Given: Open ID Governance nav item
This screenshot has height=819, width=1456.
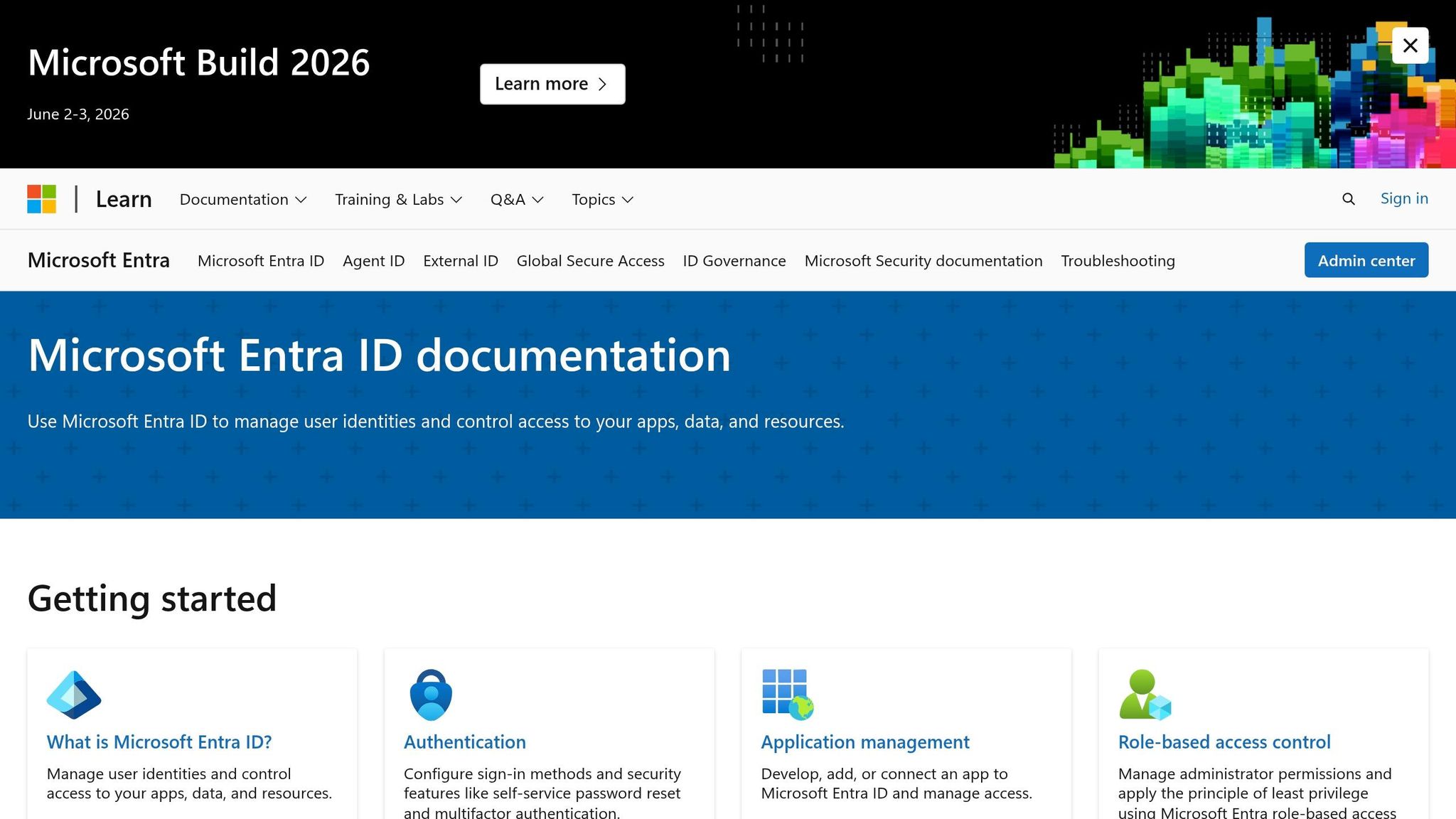Looking at the screenshot, I should pos(734,261).
